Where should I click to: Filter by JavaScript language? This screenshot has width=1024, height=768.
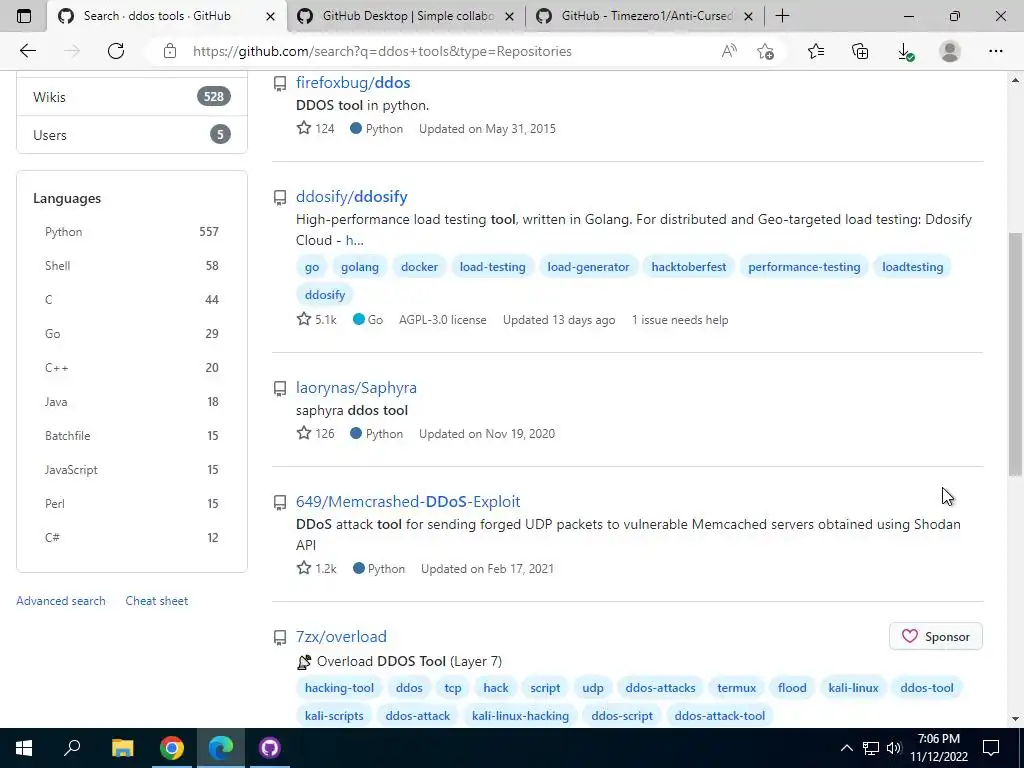[131, 470]
